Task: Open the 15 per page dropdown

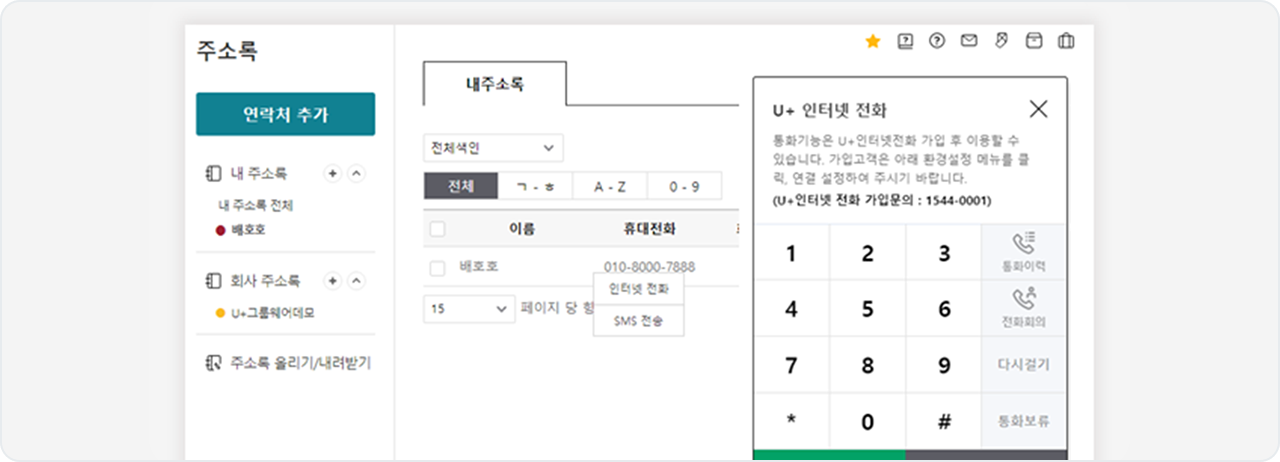Action: (469, 309)
